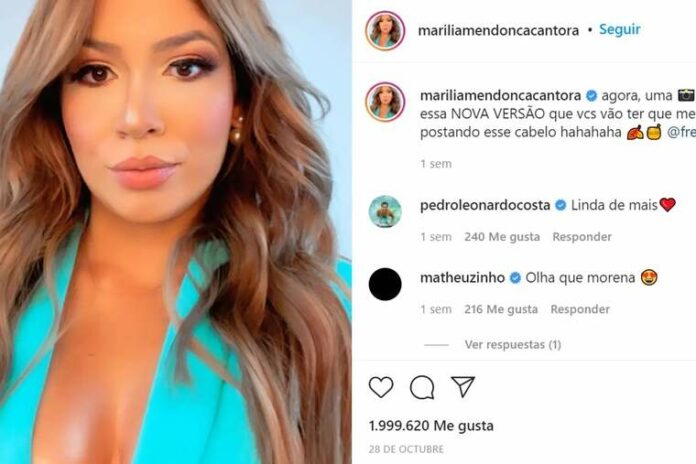
Task: Click verified badge next to matheuzinho
Action: coord(515,278)
